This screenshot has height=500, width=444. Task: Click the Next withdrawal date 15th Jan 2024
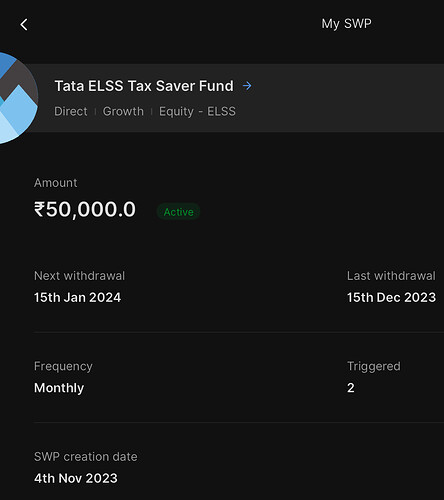[77, 297]
